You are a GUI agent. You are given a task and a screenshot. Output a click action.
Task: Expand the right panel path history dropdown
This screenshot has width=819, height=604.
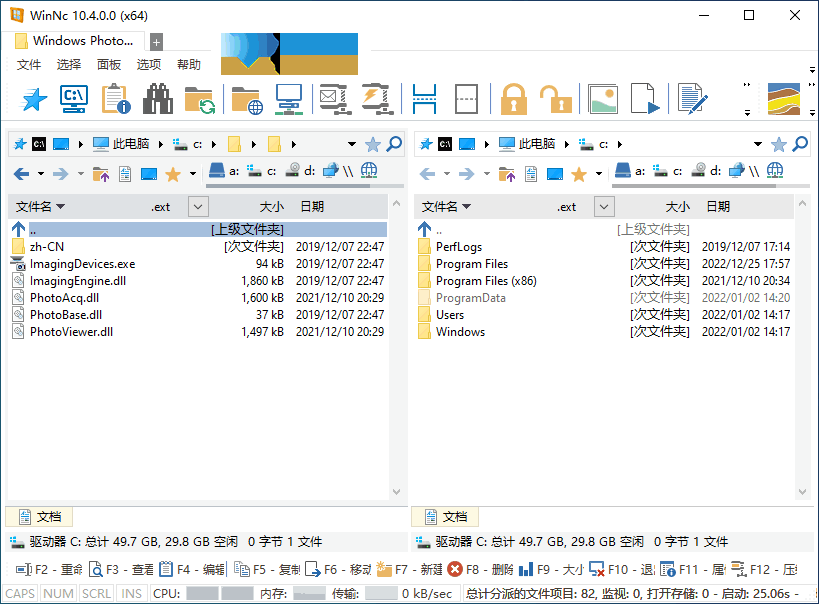[x=758, y=144]
